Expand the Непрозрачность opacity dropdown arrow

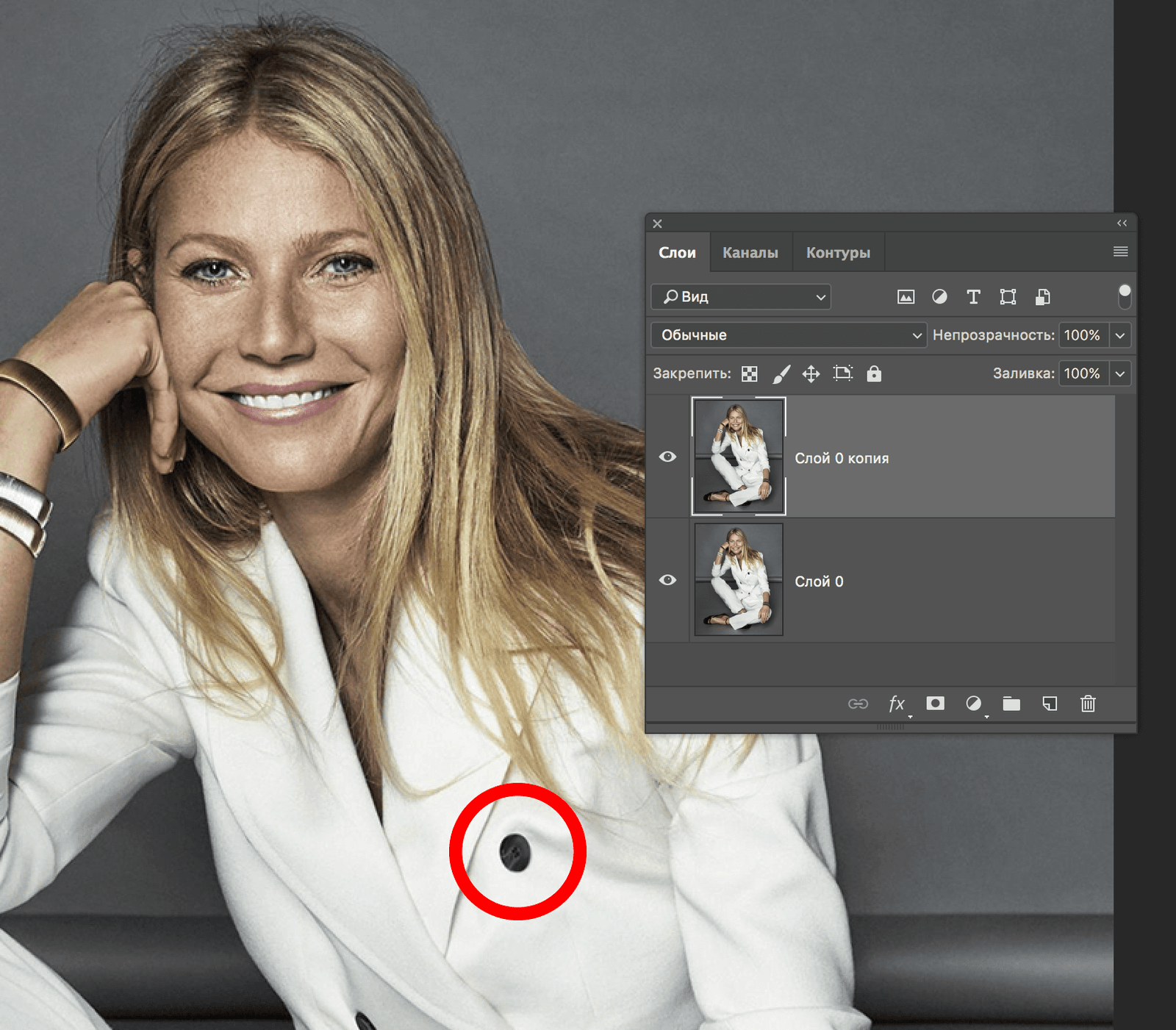(x=1119, y=335)
